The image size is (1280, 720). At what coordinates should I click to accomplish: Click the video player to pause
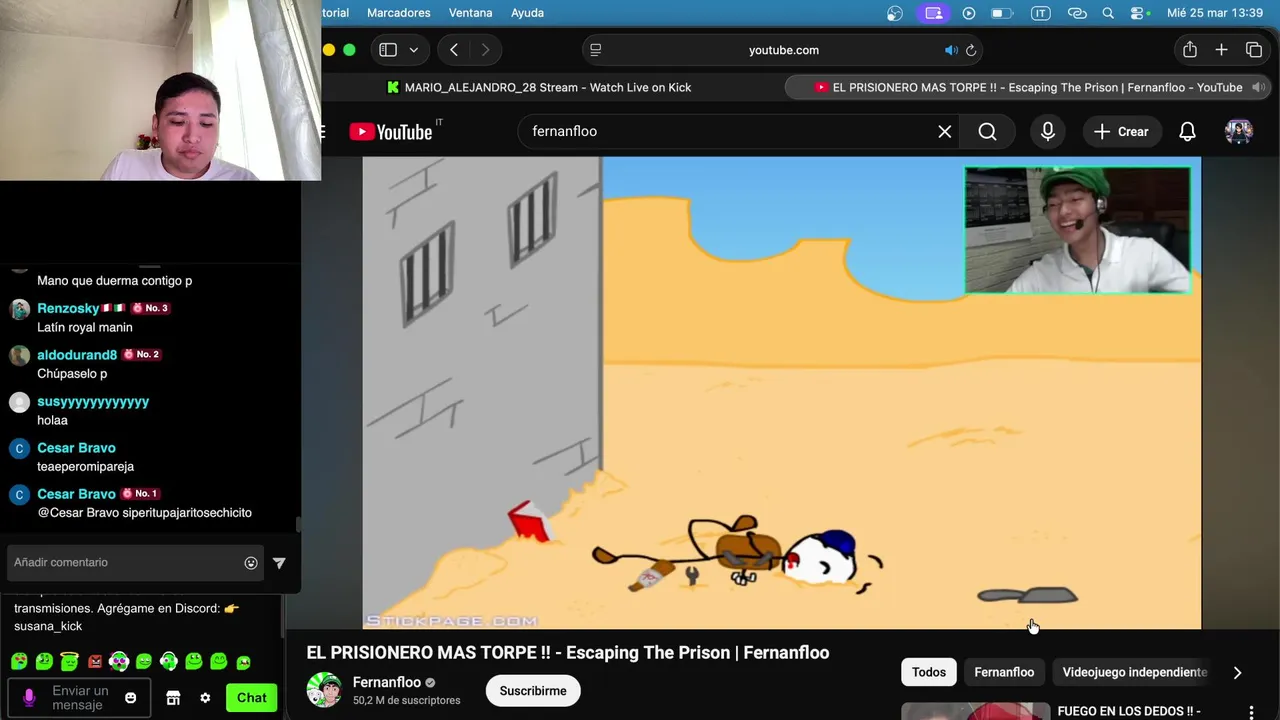tap(782, 393)
